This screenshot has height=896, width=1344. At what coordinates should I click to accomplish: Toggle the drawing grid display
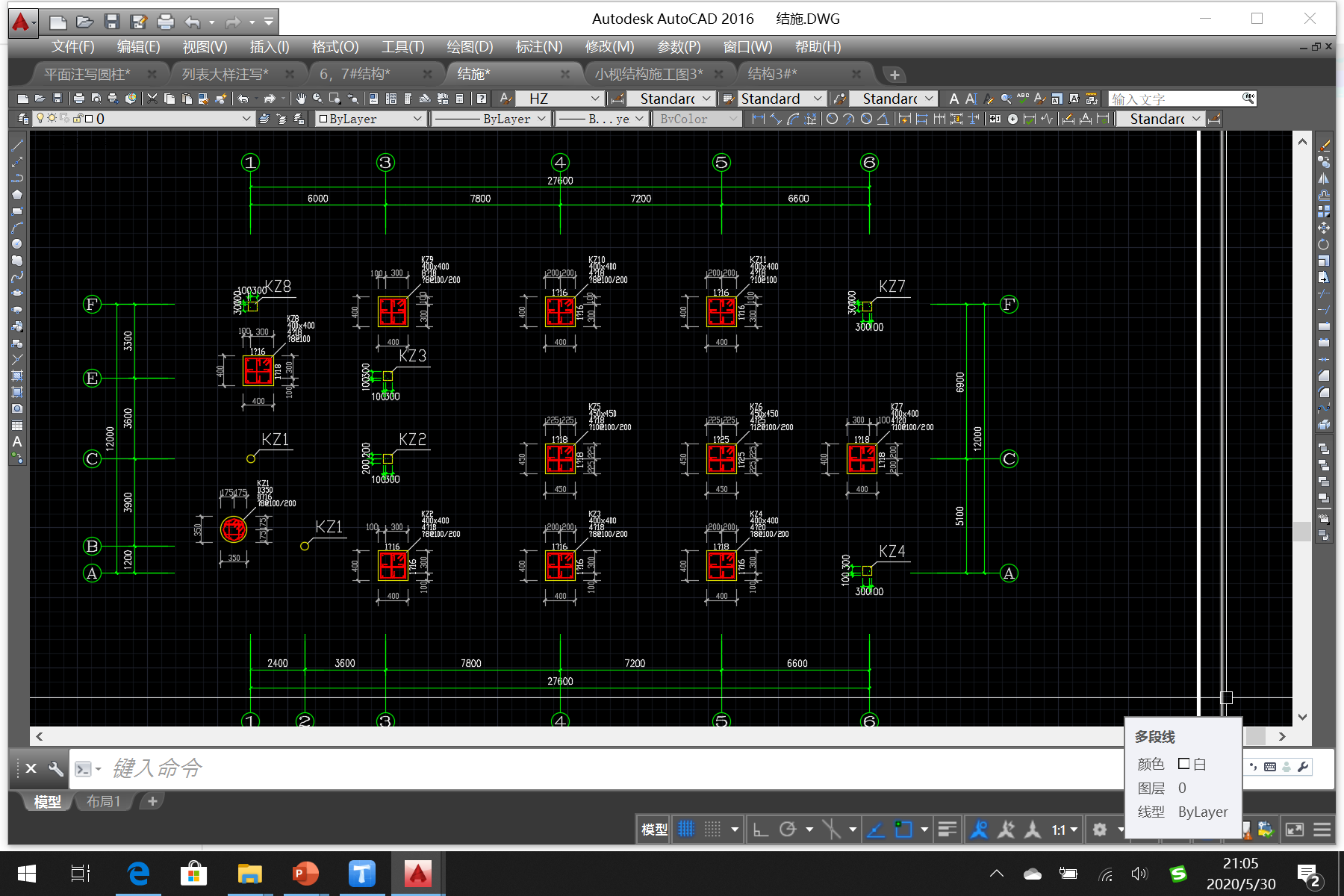(x=686, y=830)
